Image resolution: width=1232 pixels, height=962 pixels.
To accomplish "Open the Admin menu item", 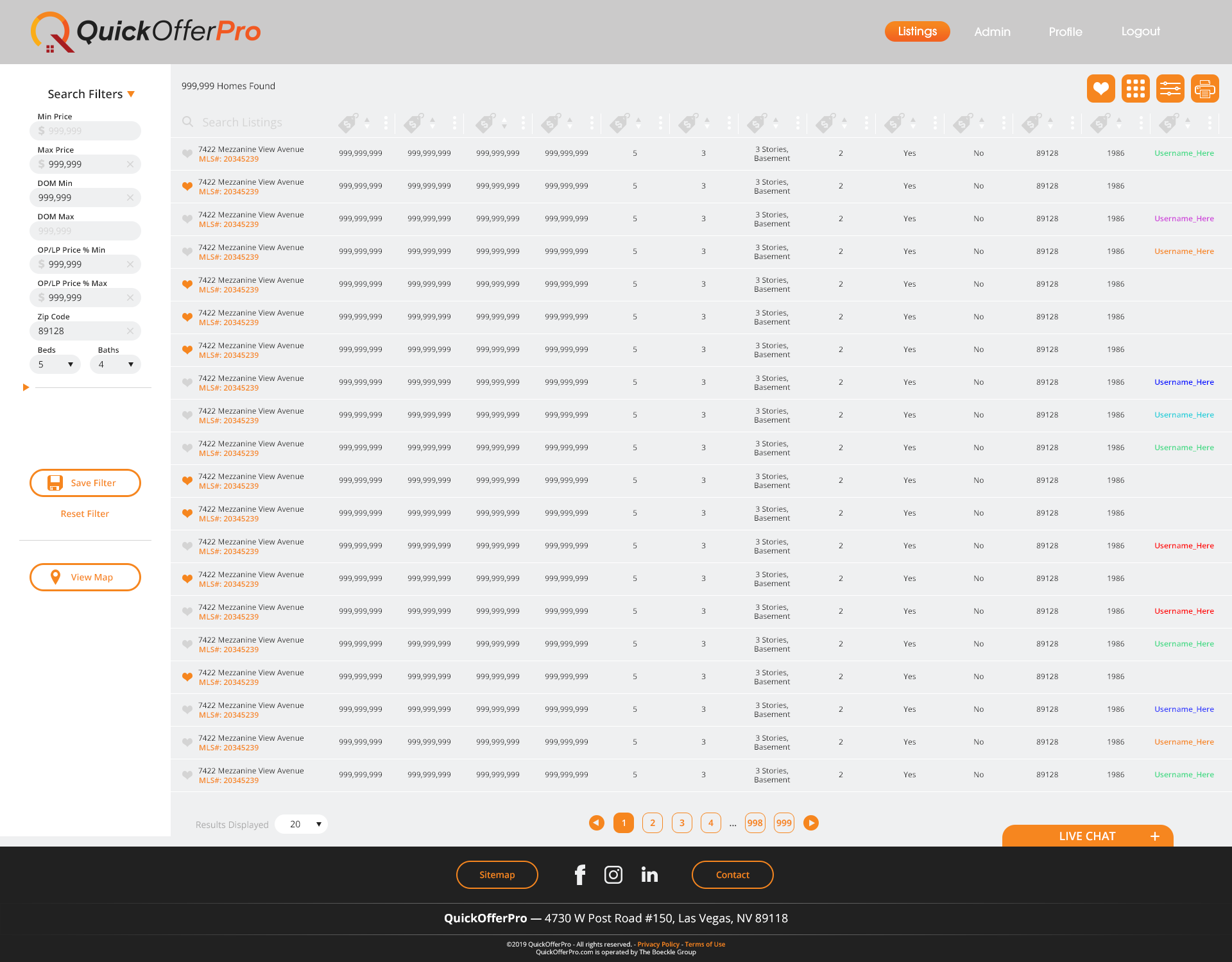I will [992, 31].
